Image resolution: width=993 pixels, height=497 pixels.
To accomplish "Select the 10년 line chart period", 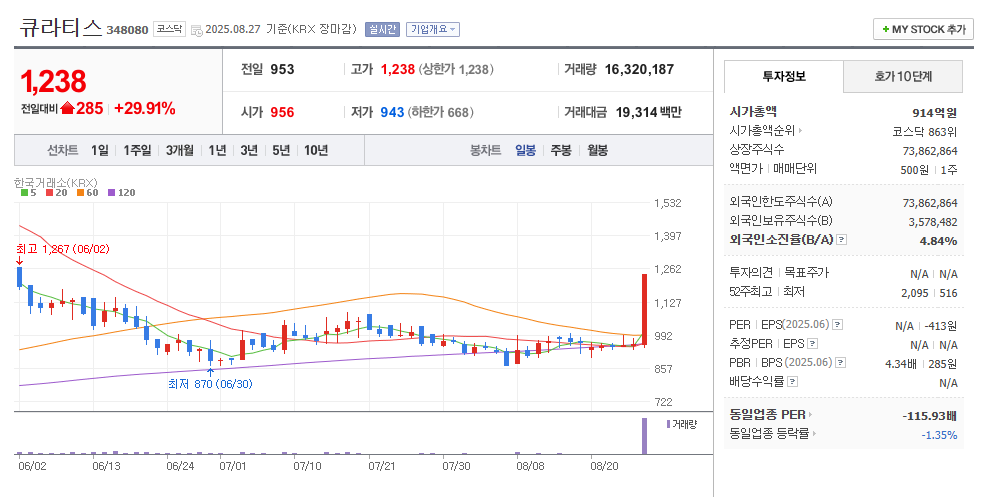I will (316, 150).
